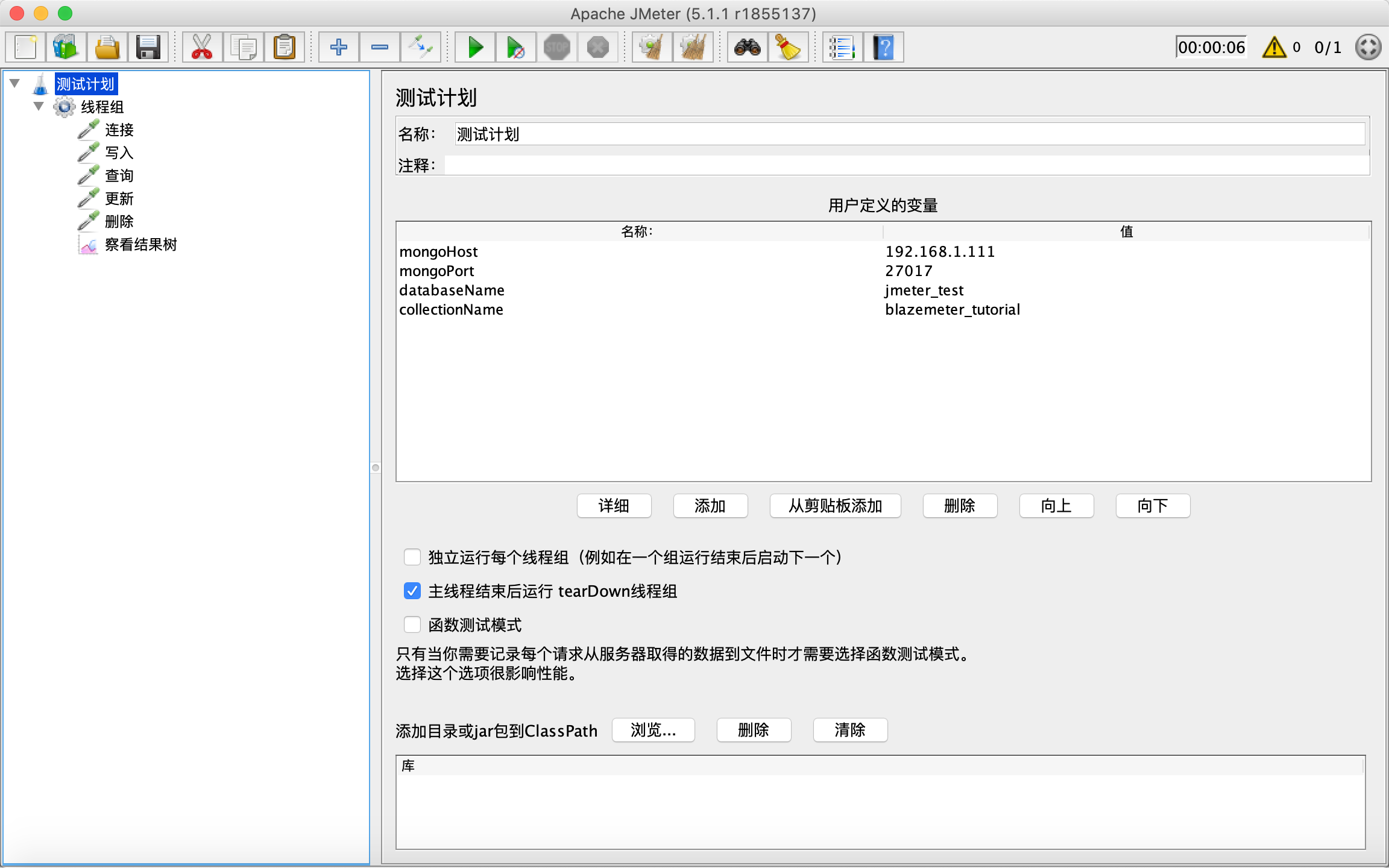This screenshot has width=1389, height=868.
Task: Click the gray Stop sign icon
Action: (x=557, y=47)
